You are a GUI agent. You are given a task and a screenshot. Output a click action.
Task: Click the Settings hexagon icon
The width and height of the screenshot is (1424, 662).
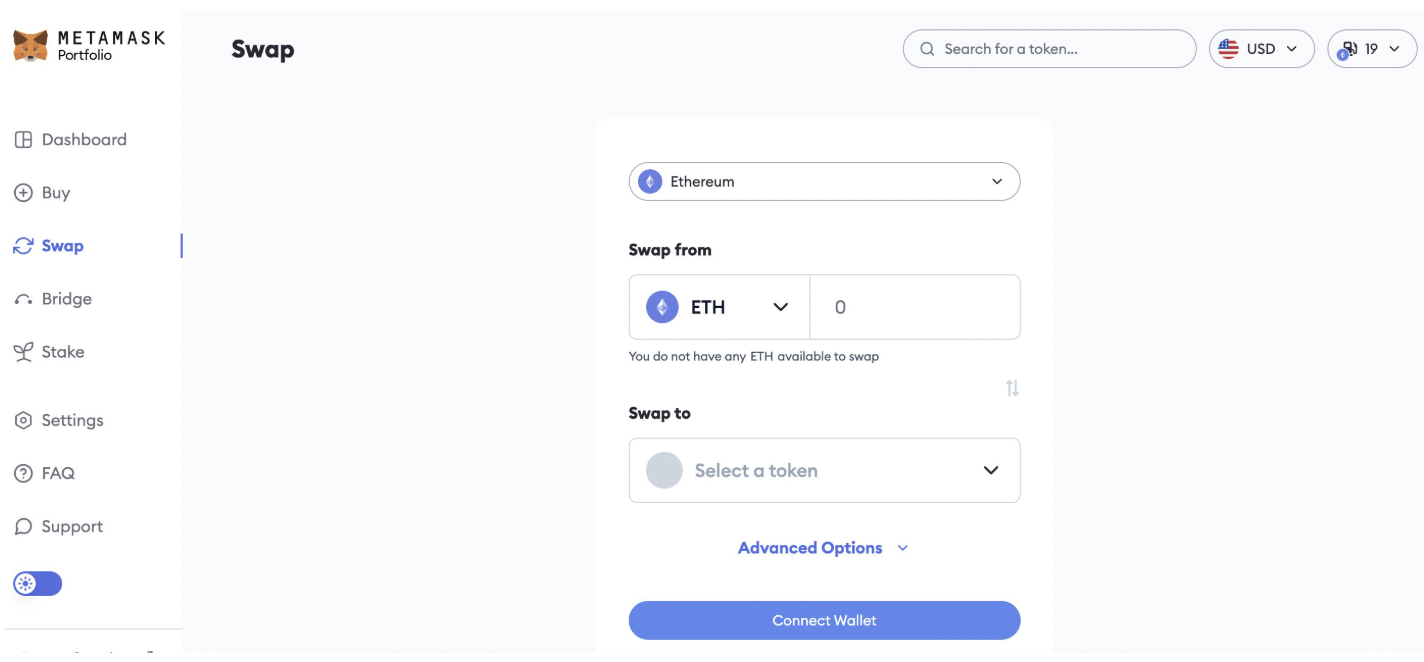pos(23,421)
